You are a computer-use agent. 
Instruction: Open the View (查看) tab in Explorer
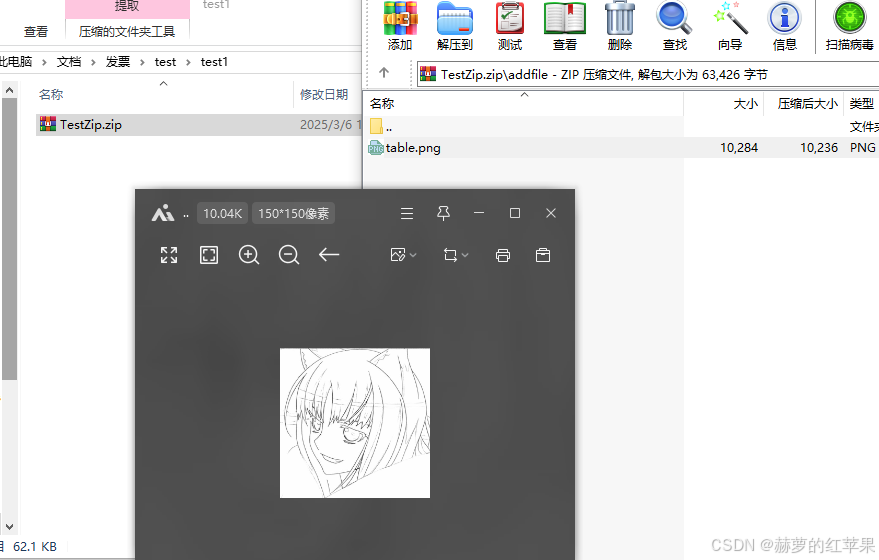point(36,31)
